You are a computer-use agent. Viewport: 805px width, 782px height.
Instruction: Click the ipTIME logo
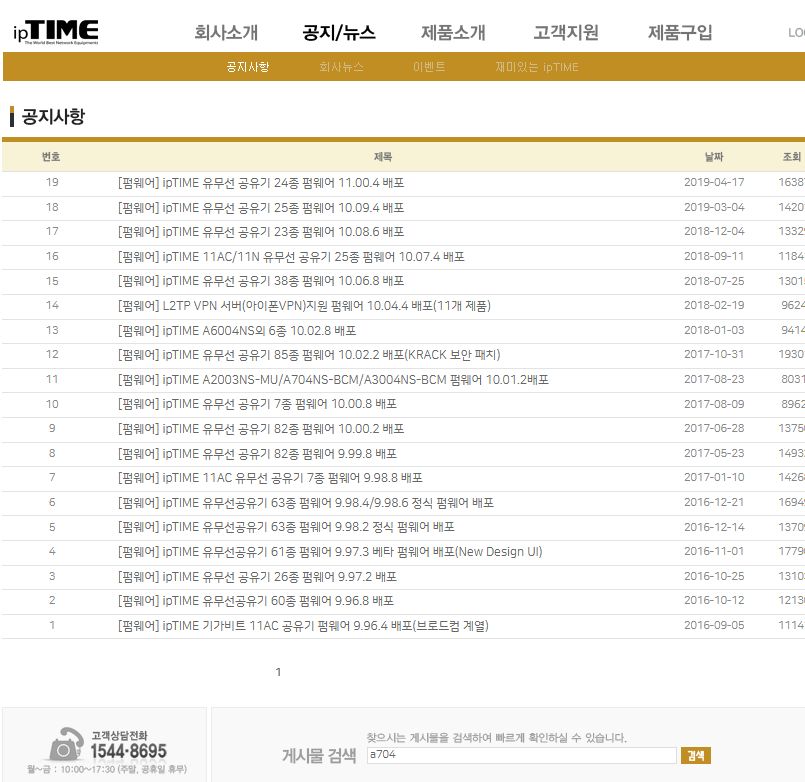coord(55,32)
